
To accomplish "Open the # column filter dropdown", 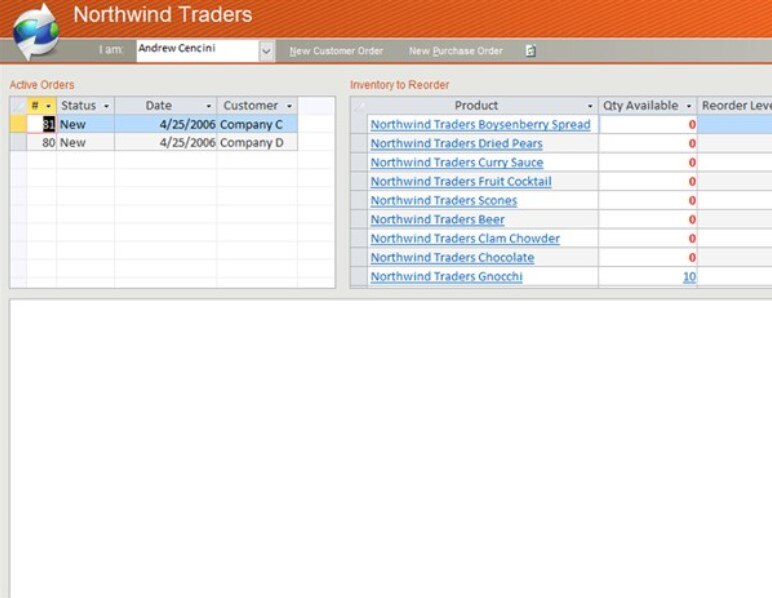I will (x=48, y=106).
